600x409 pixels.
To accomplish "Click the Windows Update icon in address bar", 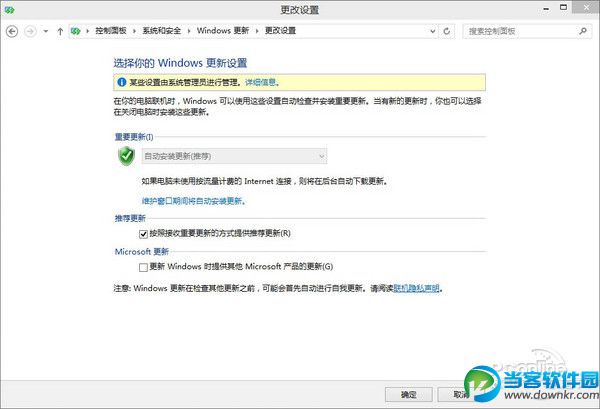I will [x=76, y=31].
